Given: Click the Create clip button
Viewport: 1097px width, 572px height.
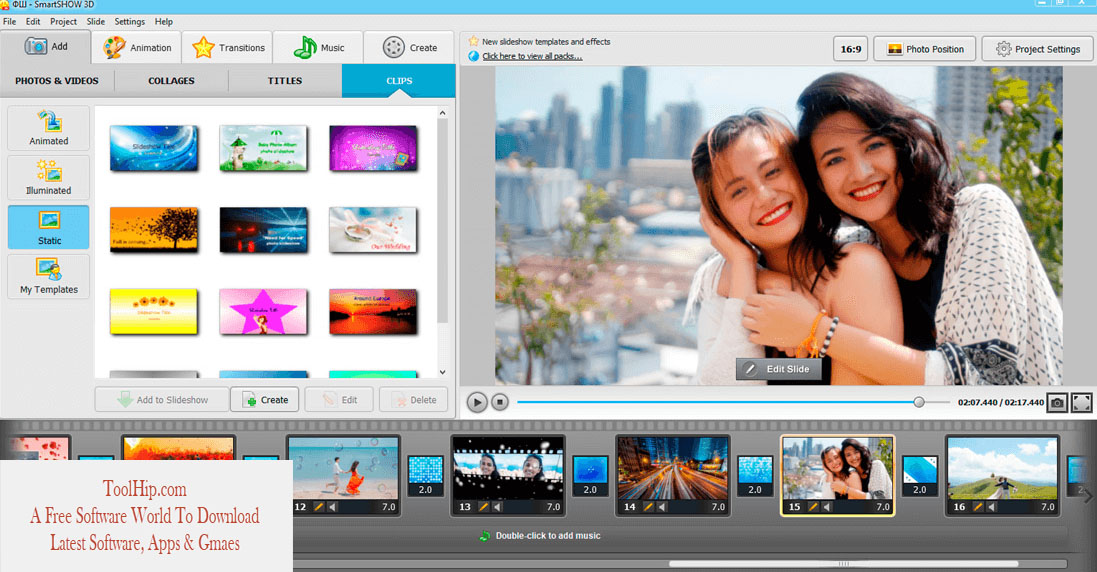Looking at the screenshot, I should coord(265,400).
